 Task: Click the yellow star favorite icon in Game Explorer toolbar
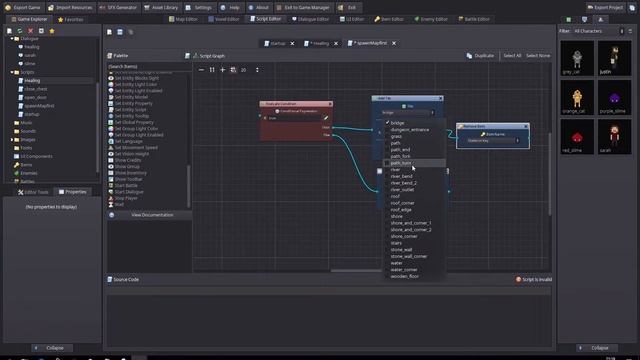[52, 31]
